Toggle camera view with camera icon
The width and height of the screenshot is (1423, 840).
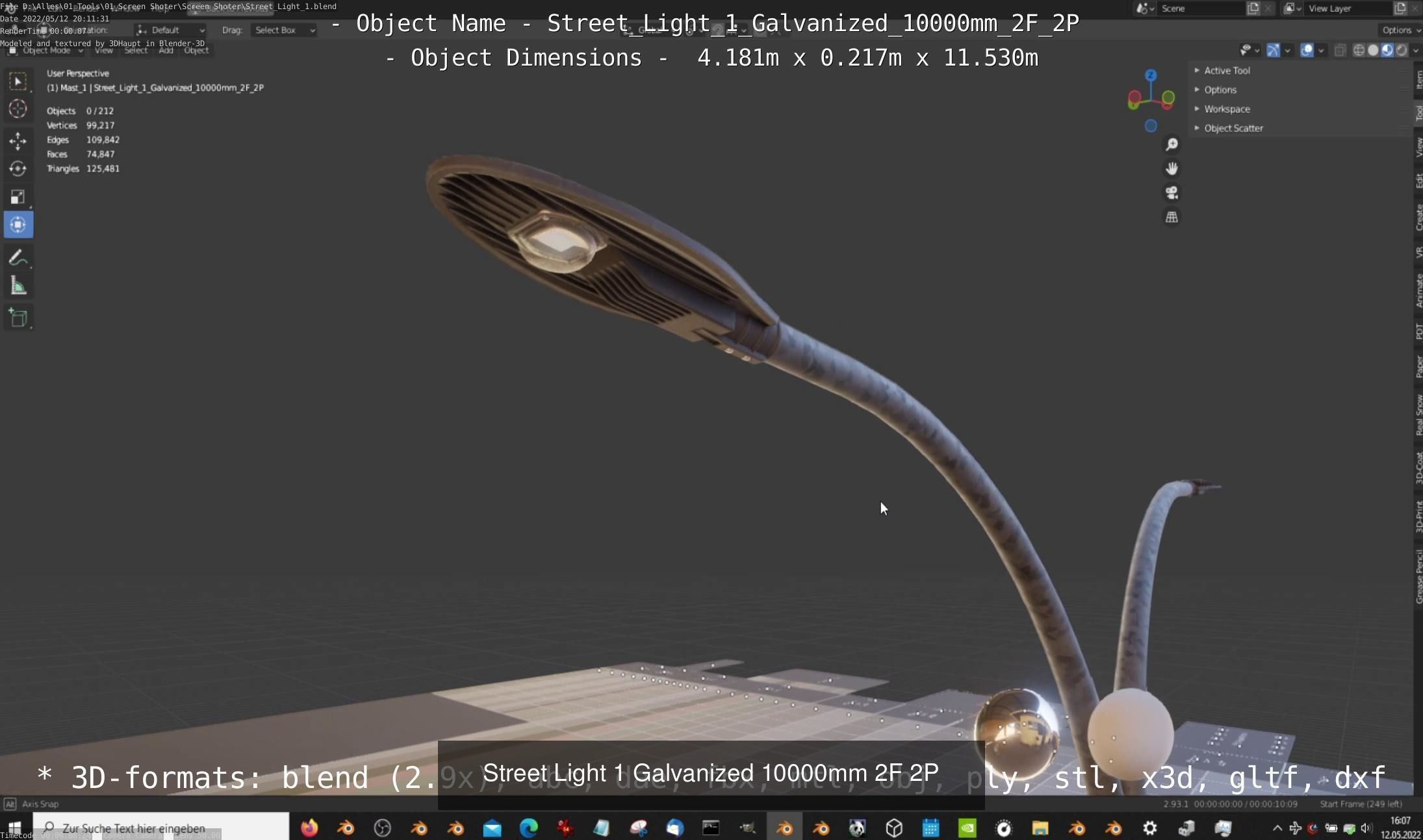pos(1172,193)
